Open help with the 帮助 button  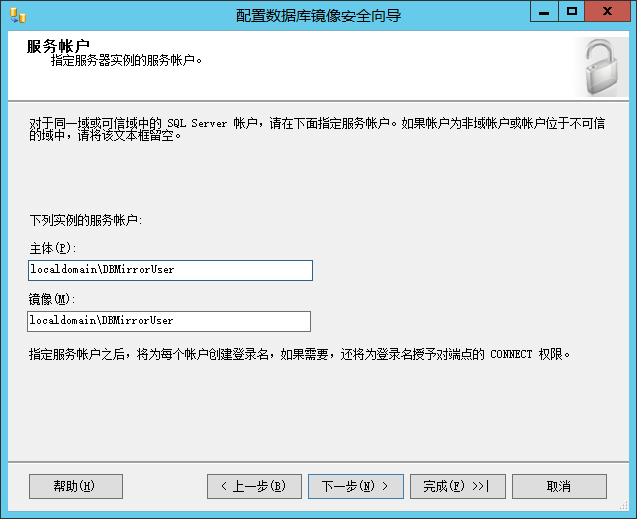click(x=75, y=486)
